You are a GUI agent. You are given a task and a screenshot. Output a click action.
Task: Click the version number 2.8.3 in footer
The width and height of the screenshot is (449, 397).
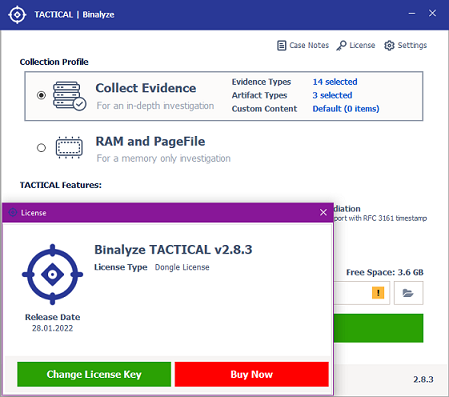pyautogui.click(x=423, y=379)
